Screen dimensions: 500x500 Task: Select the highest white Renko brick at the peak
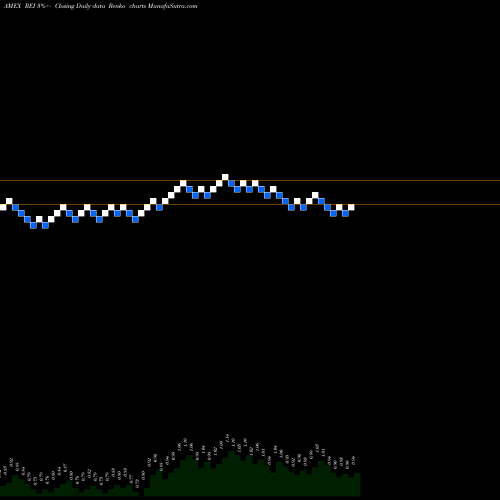tap(225, 177)
